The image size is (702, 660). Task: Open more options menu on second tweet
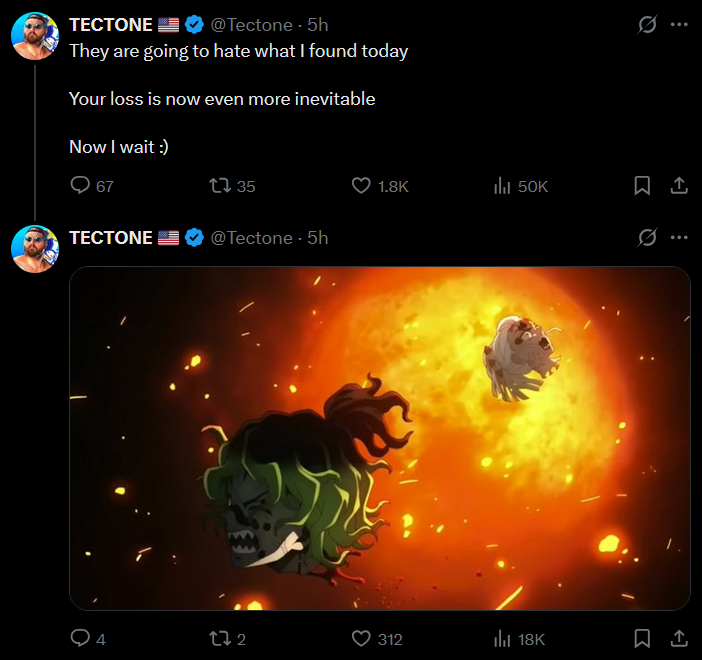pyautogui.click(x=679, y=237)
